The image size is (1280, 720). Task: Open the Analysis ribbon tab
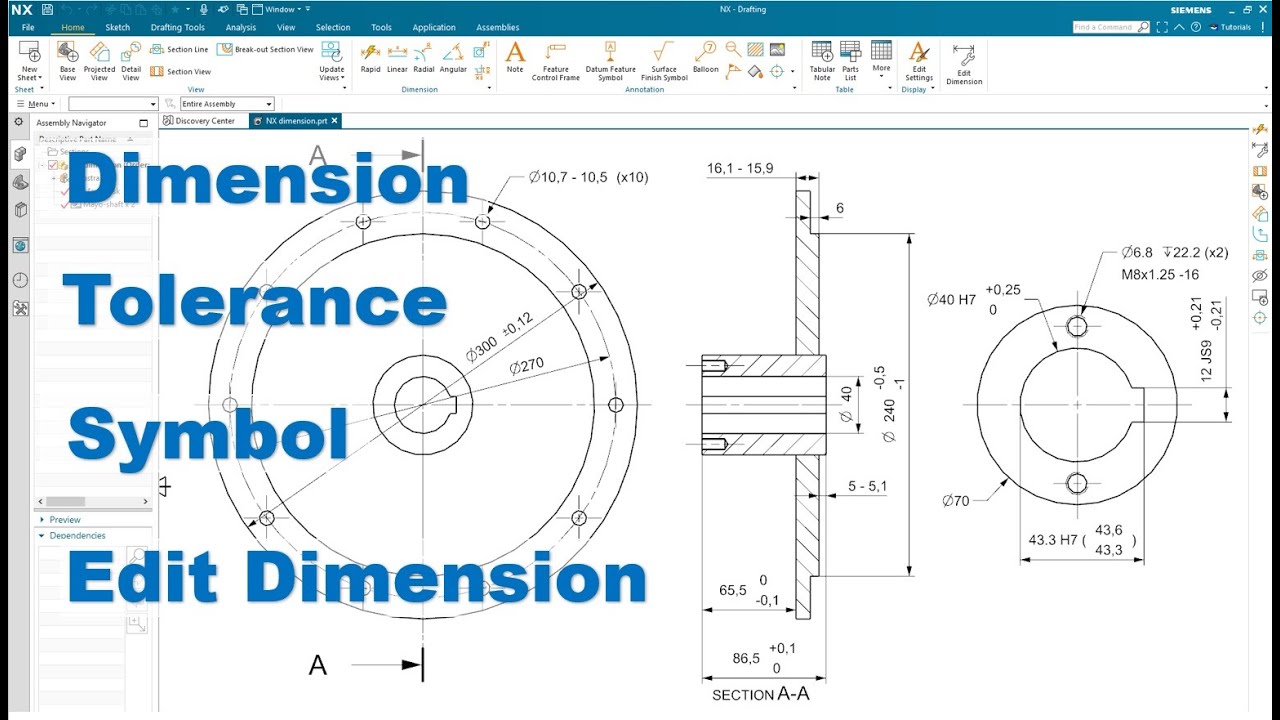pos(241,27)
